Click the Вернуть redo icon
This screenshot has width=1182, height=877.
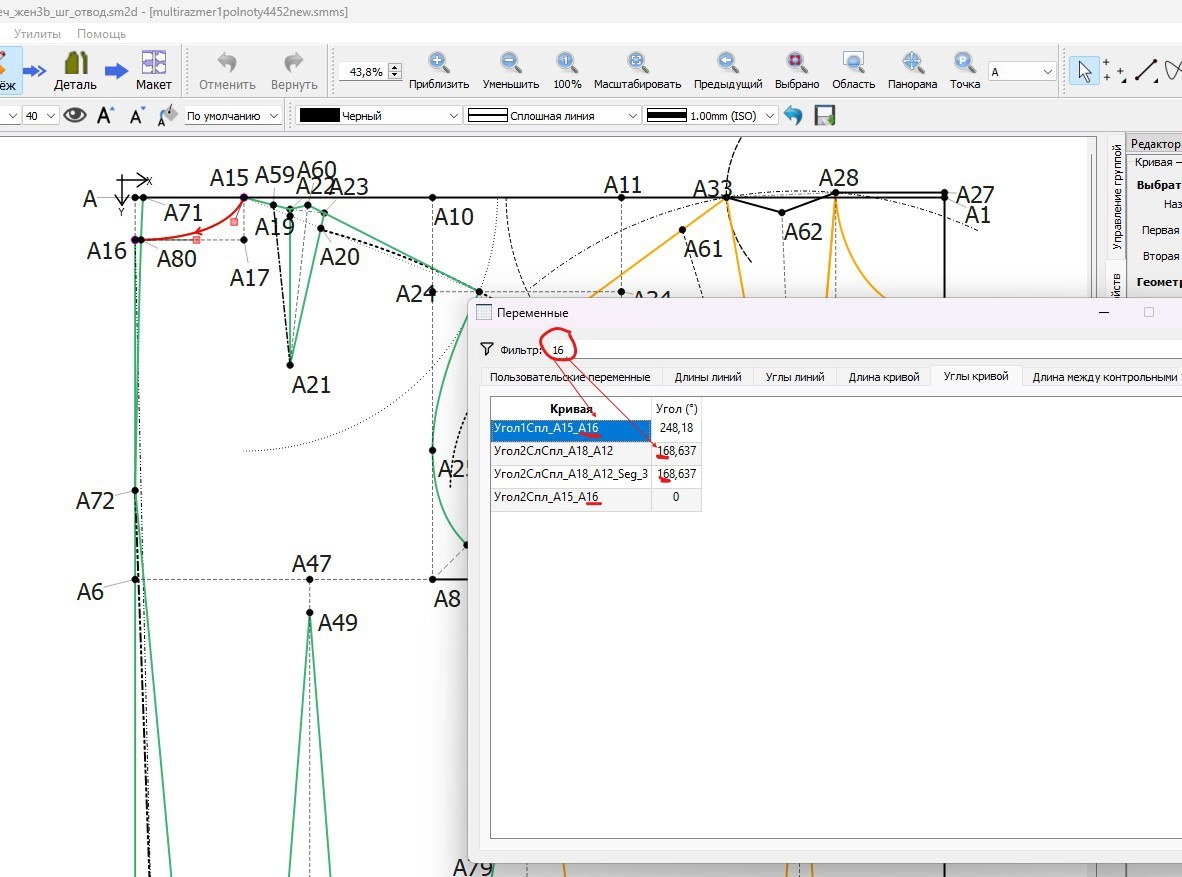coord(294,63)
